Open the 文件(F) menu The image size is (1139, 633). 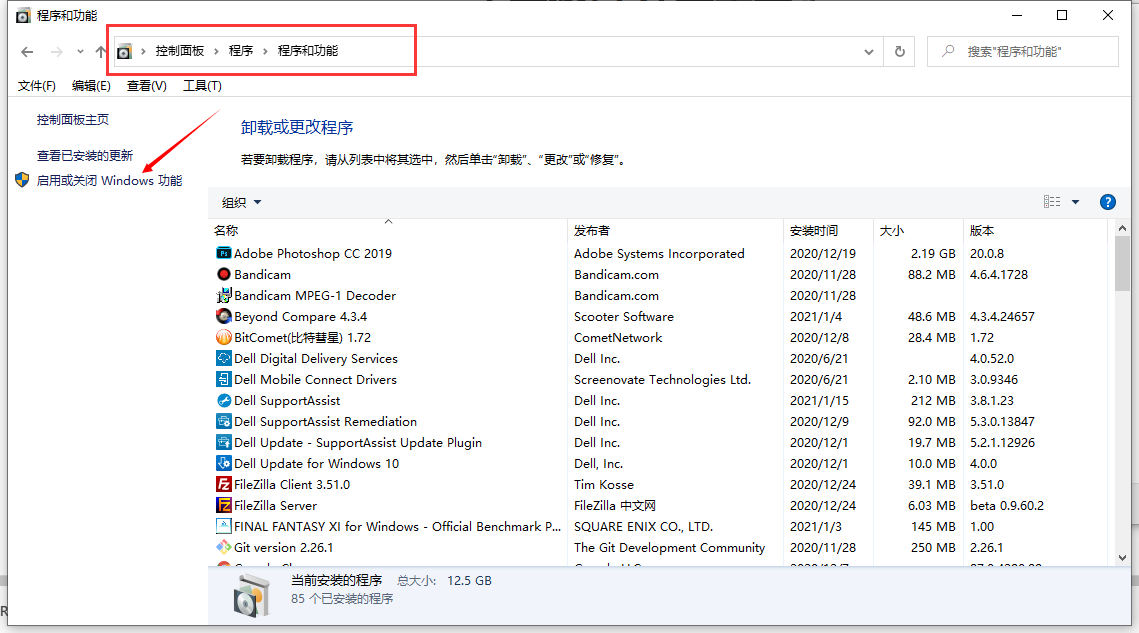tap(36, 86)
